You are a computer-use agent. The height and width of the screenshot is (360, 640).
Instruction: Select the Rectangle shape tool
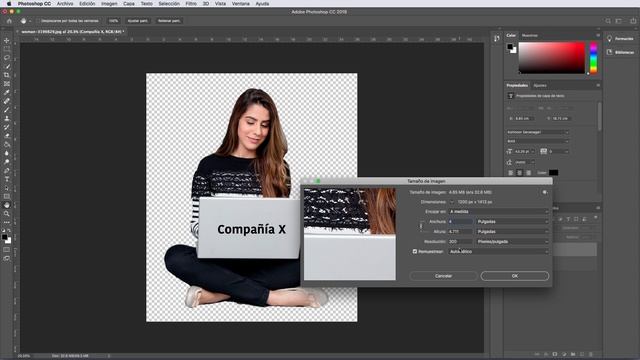pyautogui.click(x=7, y=196)
